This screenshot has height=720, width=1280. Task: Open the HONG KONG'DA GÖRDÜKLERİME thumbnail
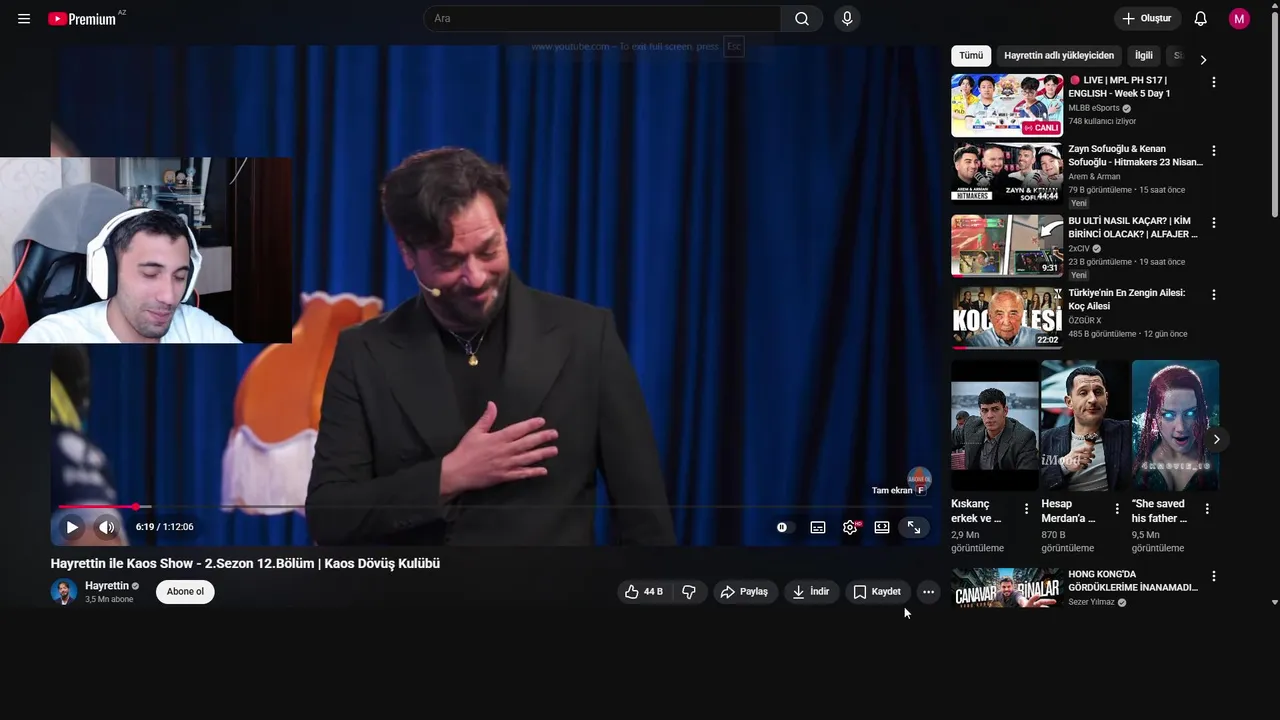pyautogui.click(x=1007, y=589)
